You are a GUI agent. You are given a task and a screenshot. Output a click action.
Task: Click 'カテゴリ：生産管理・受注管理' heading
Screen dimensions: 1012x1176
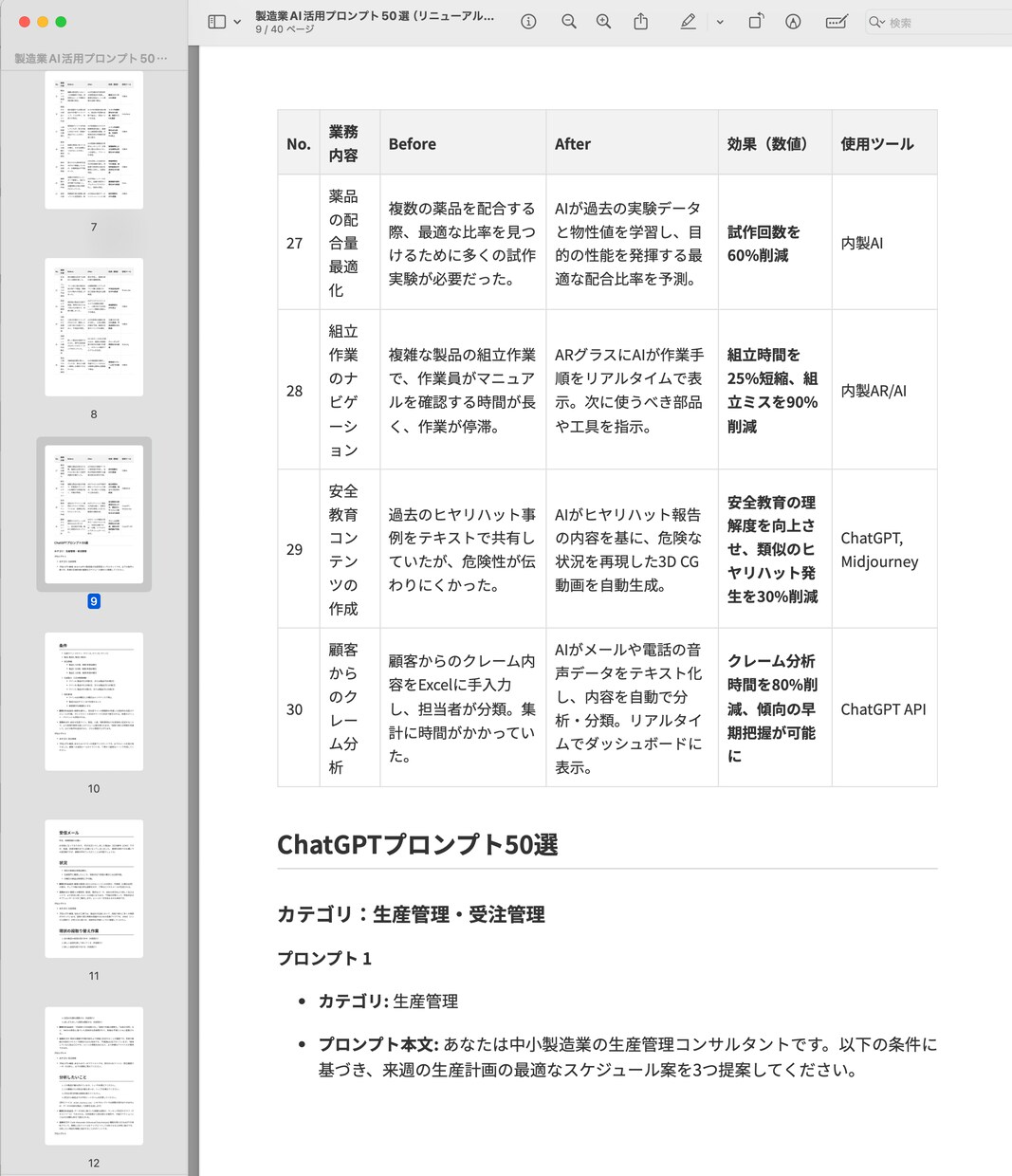pos(411,914)
